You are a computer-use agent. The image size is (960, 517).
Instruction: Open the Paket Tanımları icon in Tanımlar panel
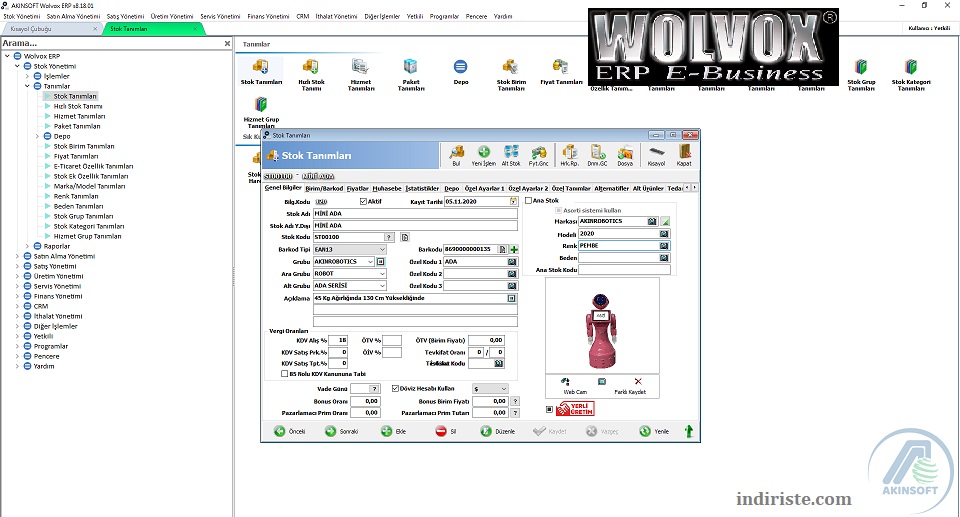[x=411, y=75]
